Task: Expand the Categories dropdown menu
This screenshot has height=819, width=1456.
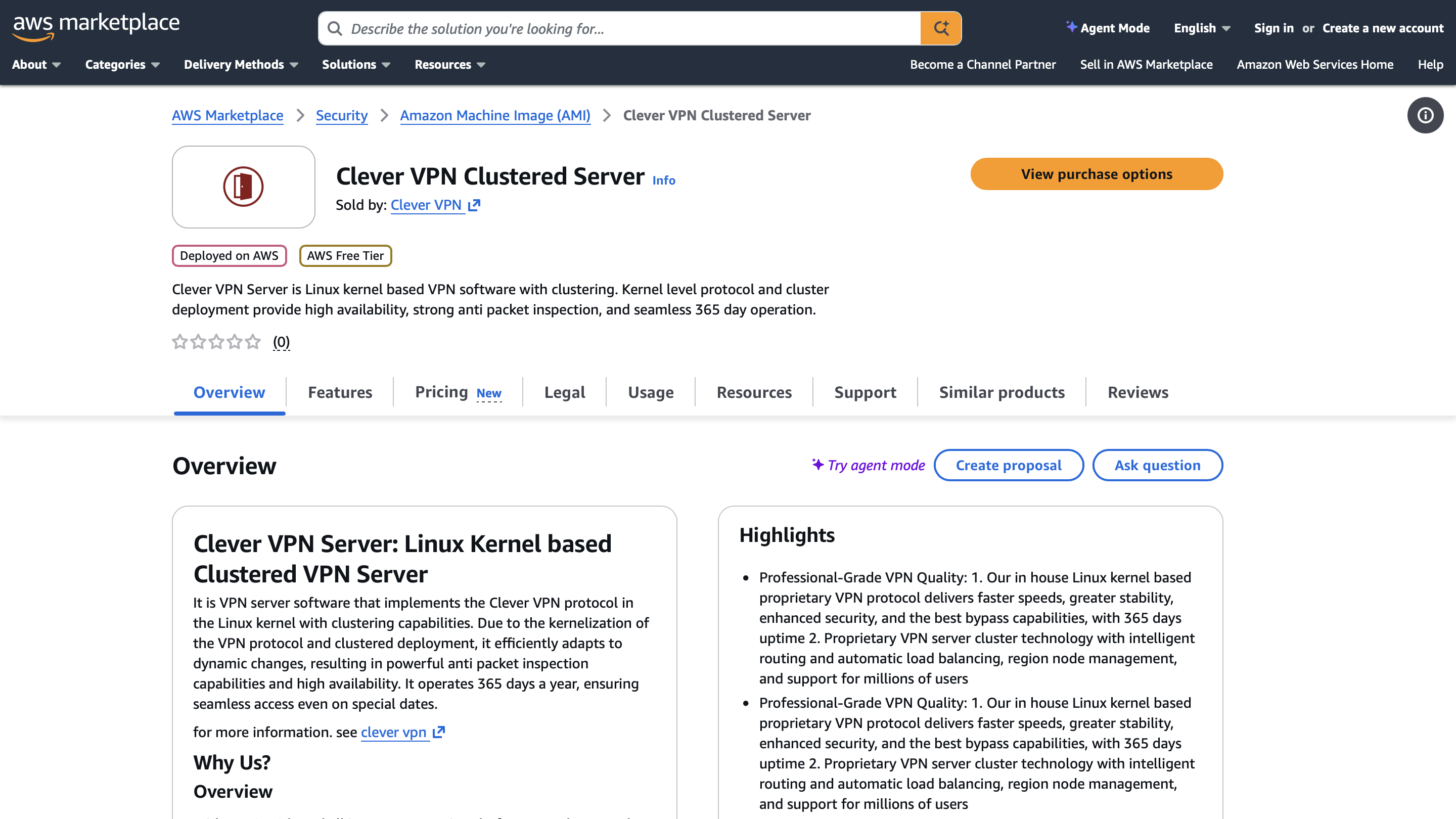Action: 122,64
